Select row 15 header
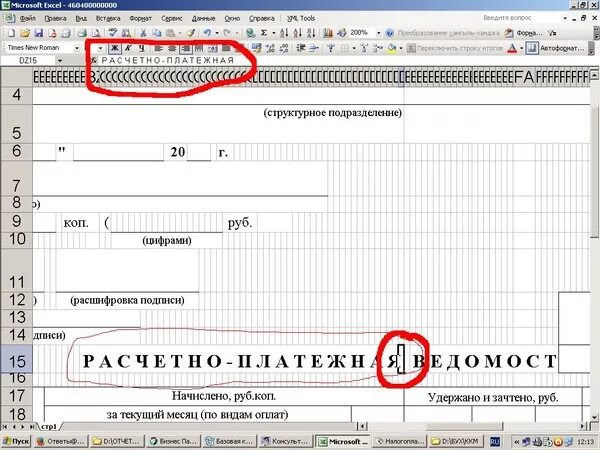Screen dimensions: 600x450 pyautogui.click(x=16, y=360)
